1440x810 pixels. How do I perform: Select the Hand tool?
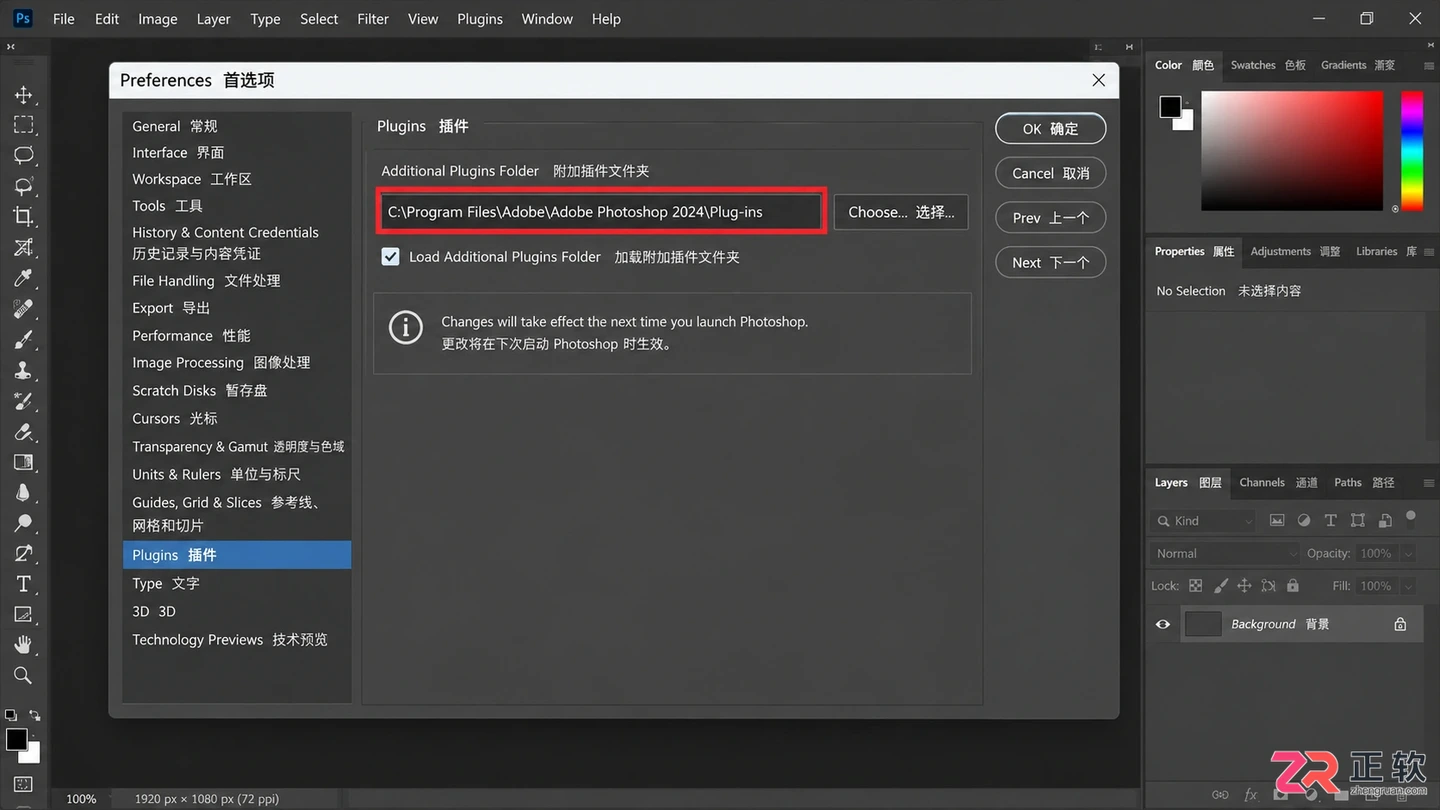[x=23, y=645]
